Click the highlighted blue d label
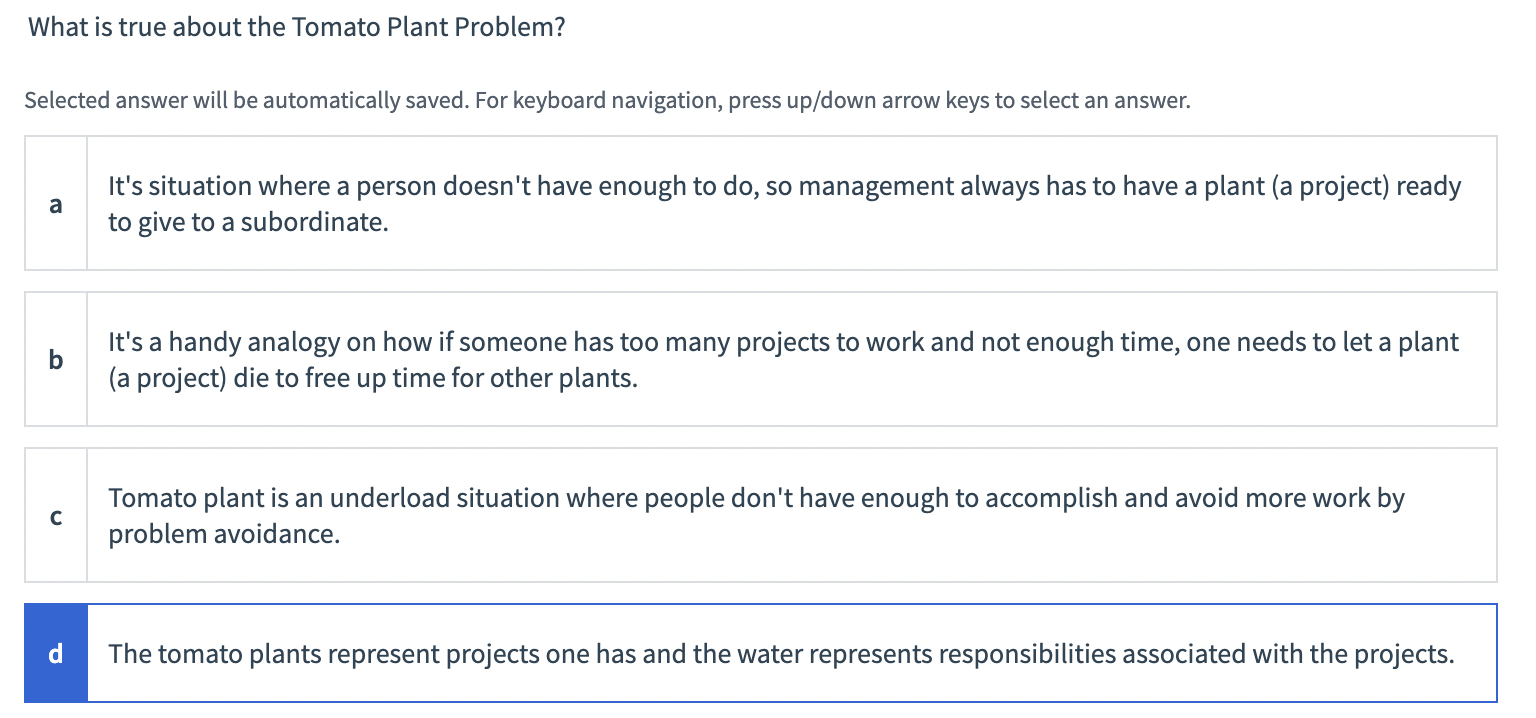The width and height of the screenshot is (1536, 718). click(x=56, y=654)
